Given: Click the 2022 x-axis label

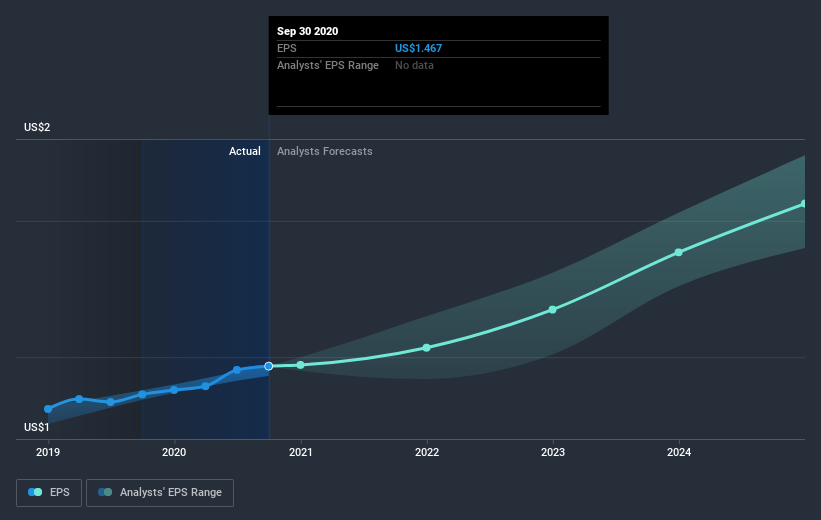Looking at the screenshot, I should 427,452.
